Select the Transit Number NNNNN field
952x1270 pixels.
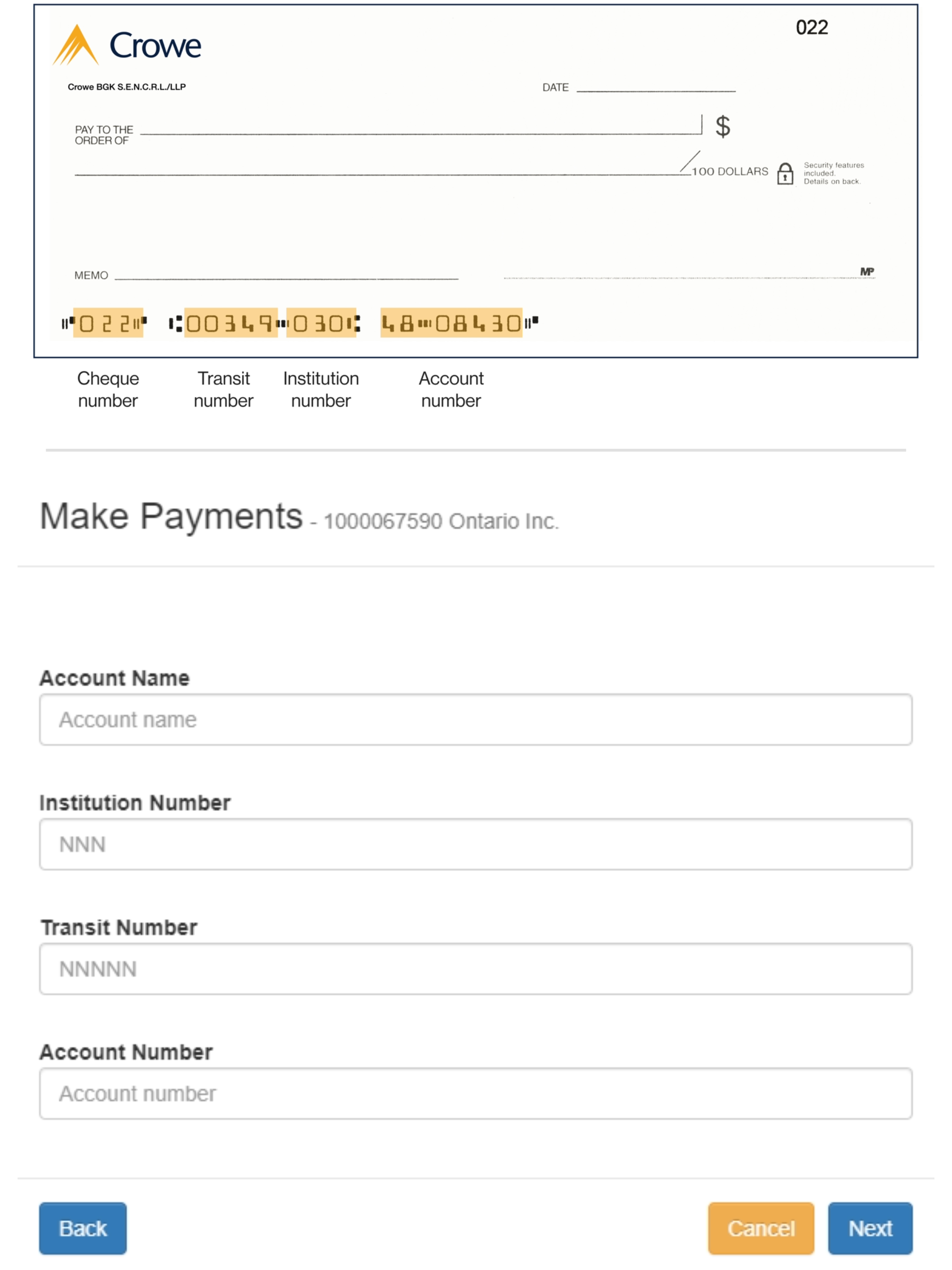(475, 969)
